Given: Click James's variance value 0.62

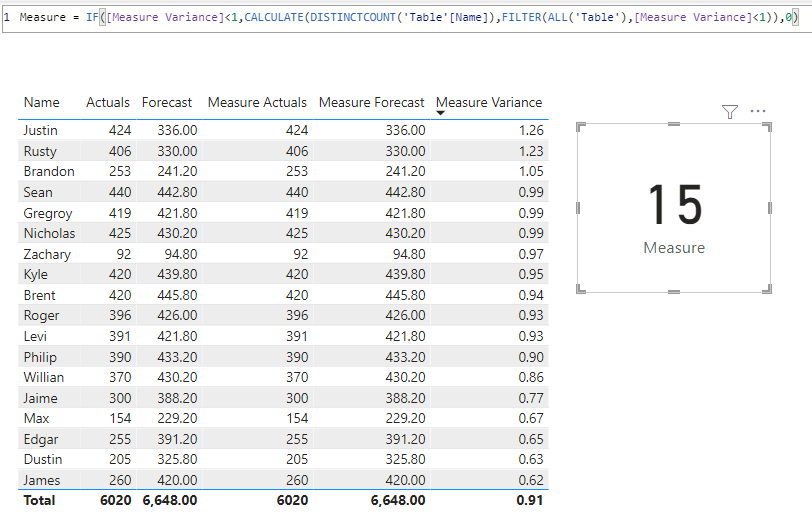Looking at the screenshot, I should tap(531, 481).
